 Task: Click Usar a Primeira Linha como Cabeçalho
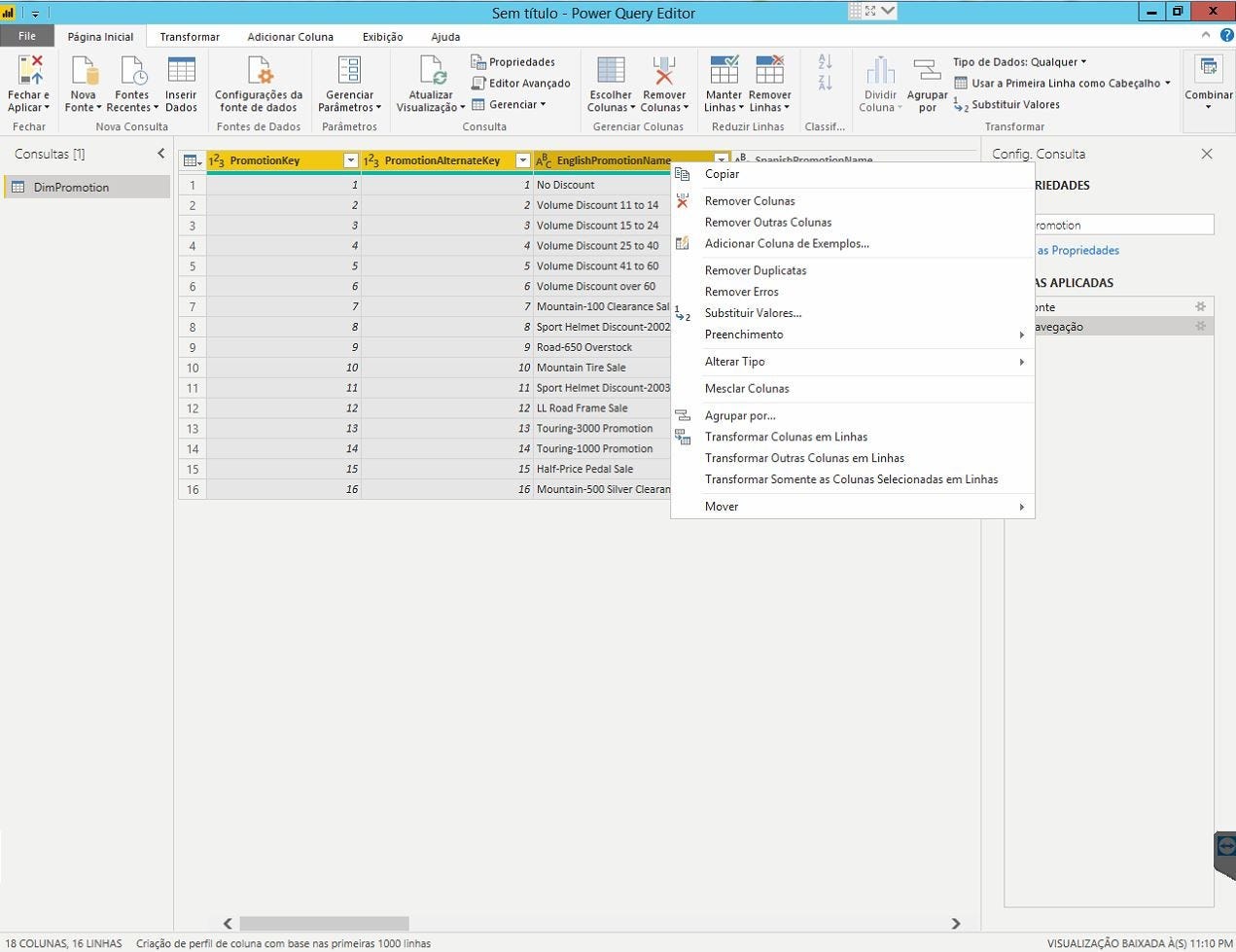click(1062, 84)
